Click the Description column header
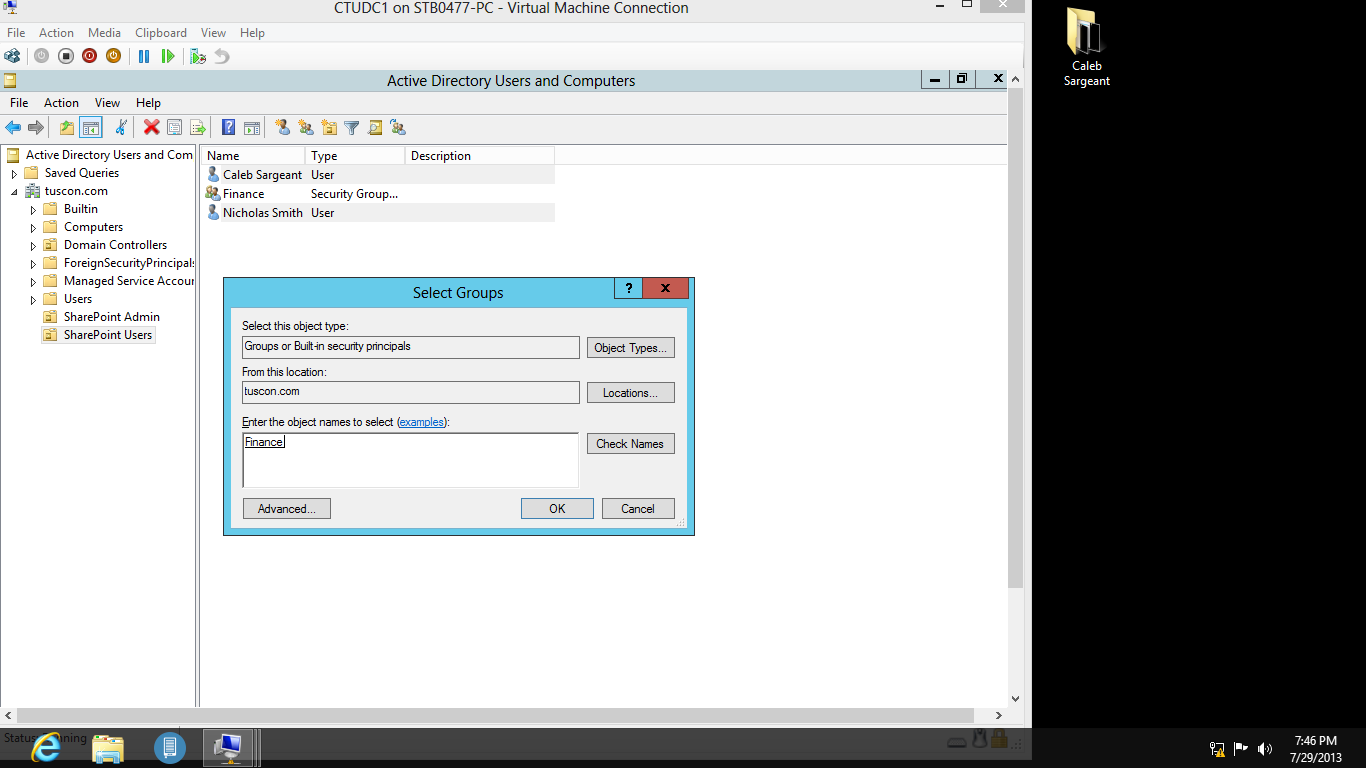Image resolution: width=1366 pixels, height=768 pixels. [x=480, y=156]
